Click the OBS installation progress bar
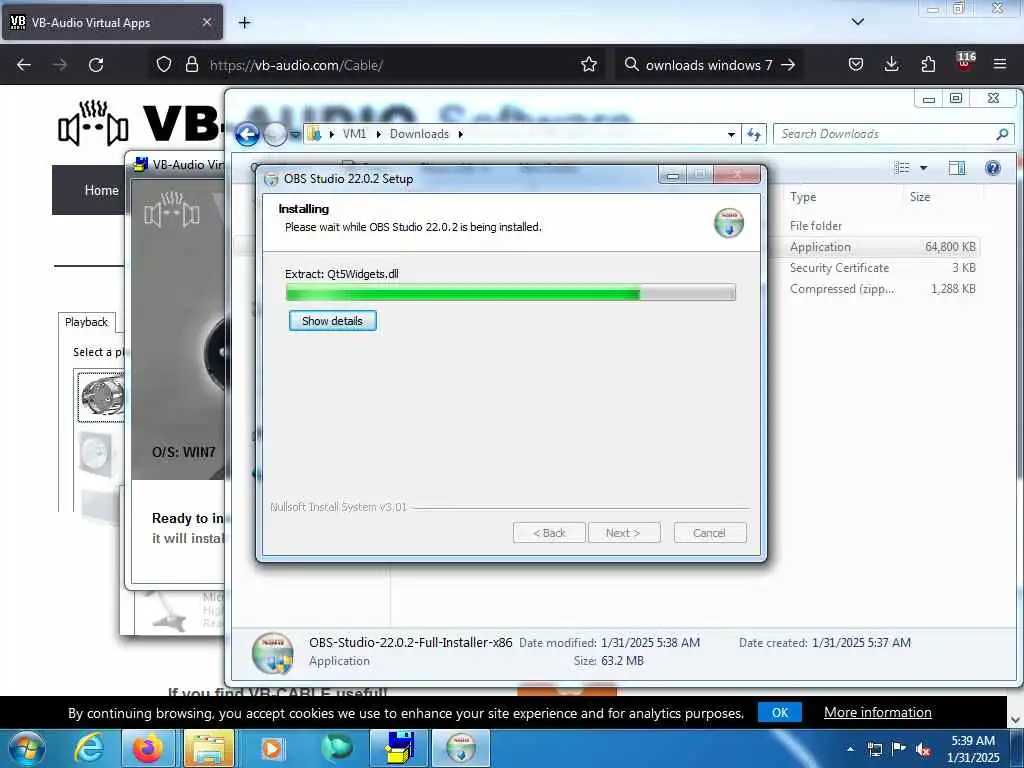The image size is (1024, 768). (511, 293)
